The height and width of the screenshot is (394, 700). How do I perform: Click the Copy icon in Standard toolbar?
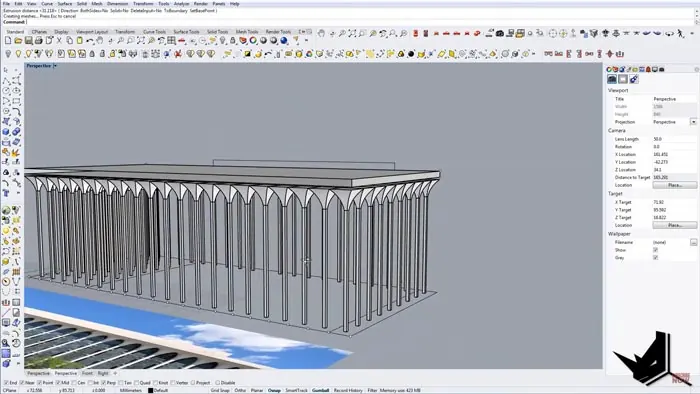(x=69, y=41)
